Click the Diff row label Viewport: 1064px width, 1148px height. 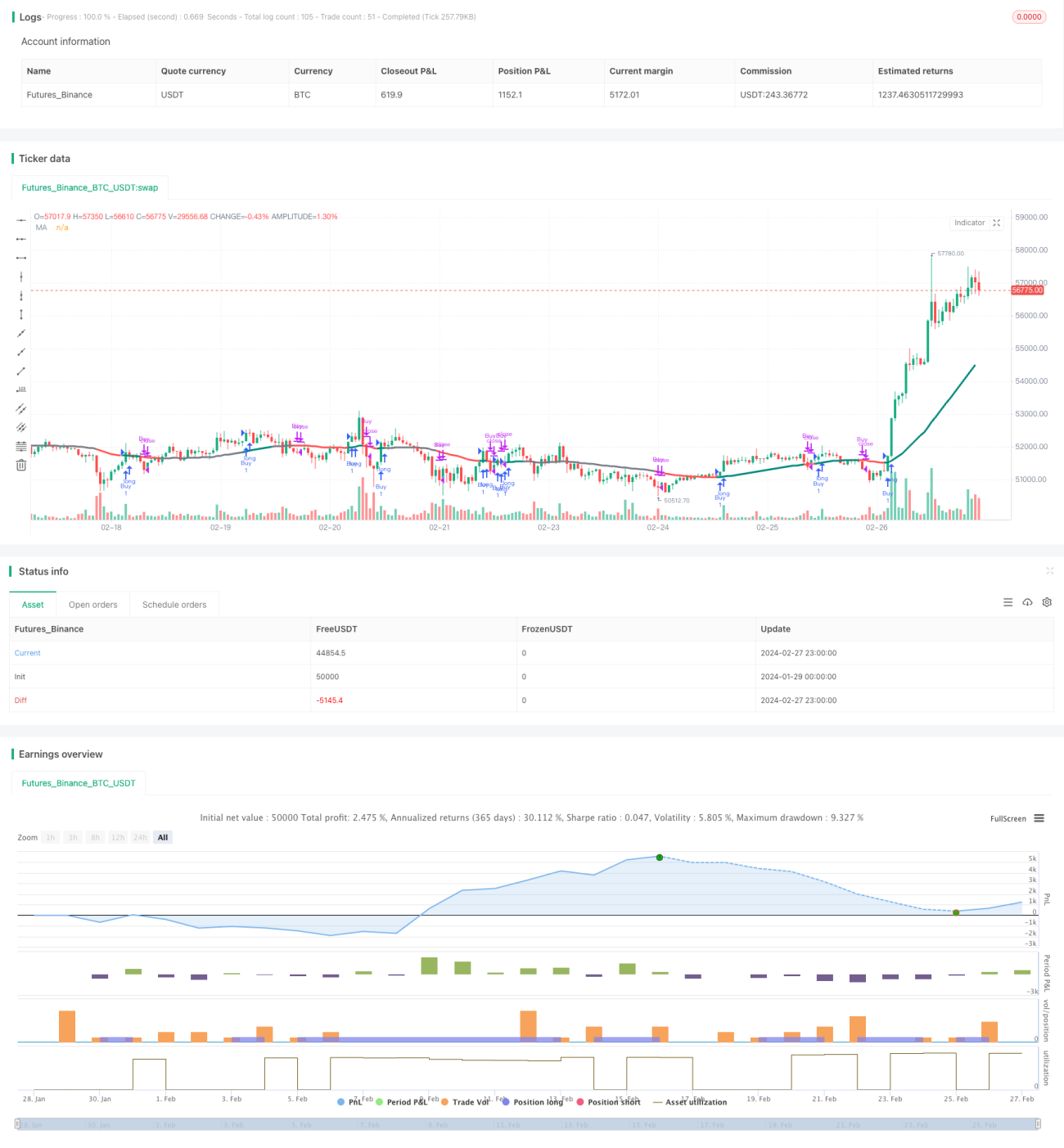point(20,700)
